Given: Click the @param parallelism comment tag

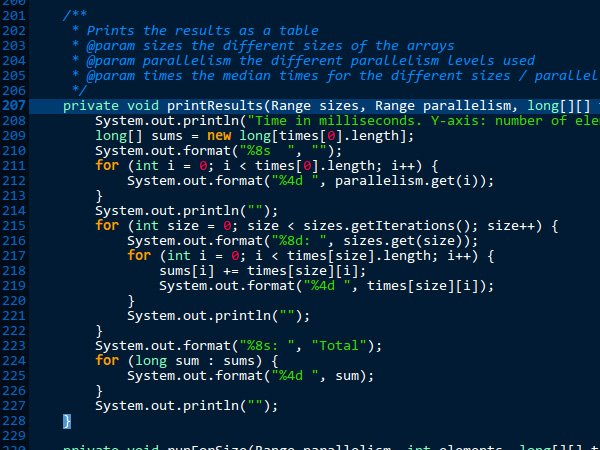Looking at the screenshot, I should 159,61.
